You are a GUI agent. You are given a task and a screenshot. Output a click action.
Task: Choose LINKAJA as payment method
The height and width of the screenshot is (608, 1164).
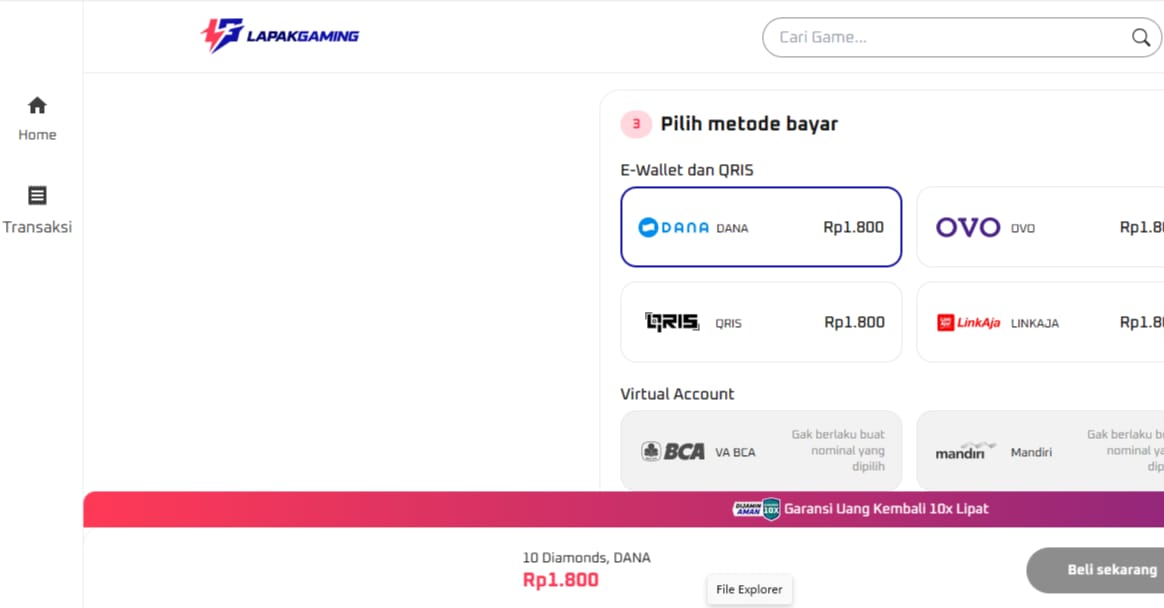point(1040,322)
